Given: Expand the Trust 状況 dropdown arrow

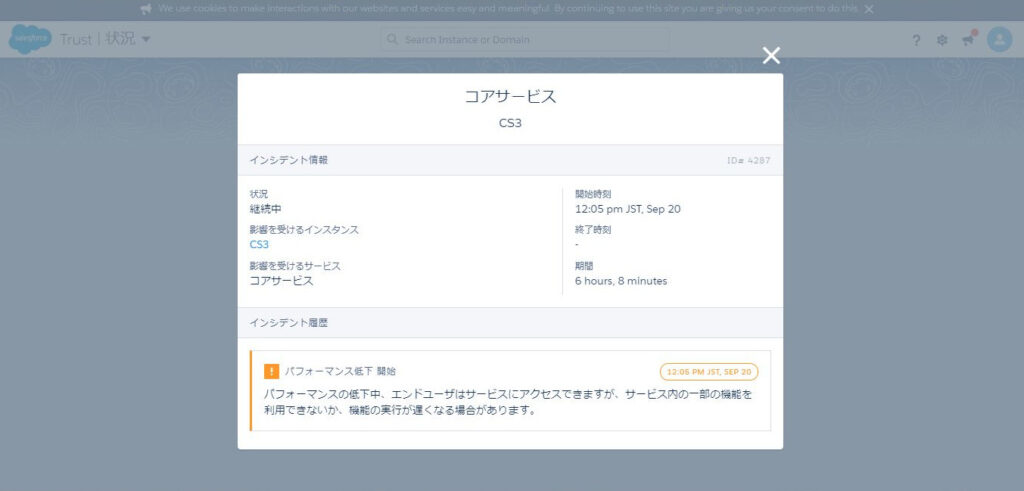Looking at the screenshot, I should [x=146, y=39].
